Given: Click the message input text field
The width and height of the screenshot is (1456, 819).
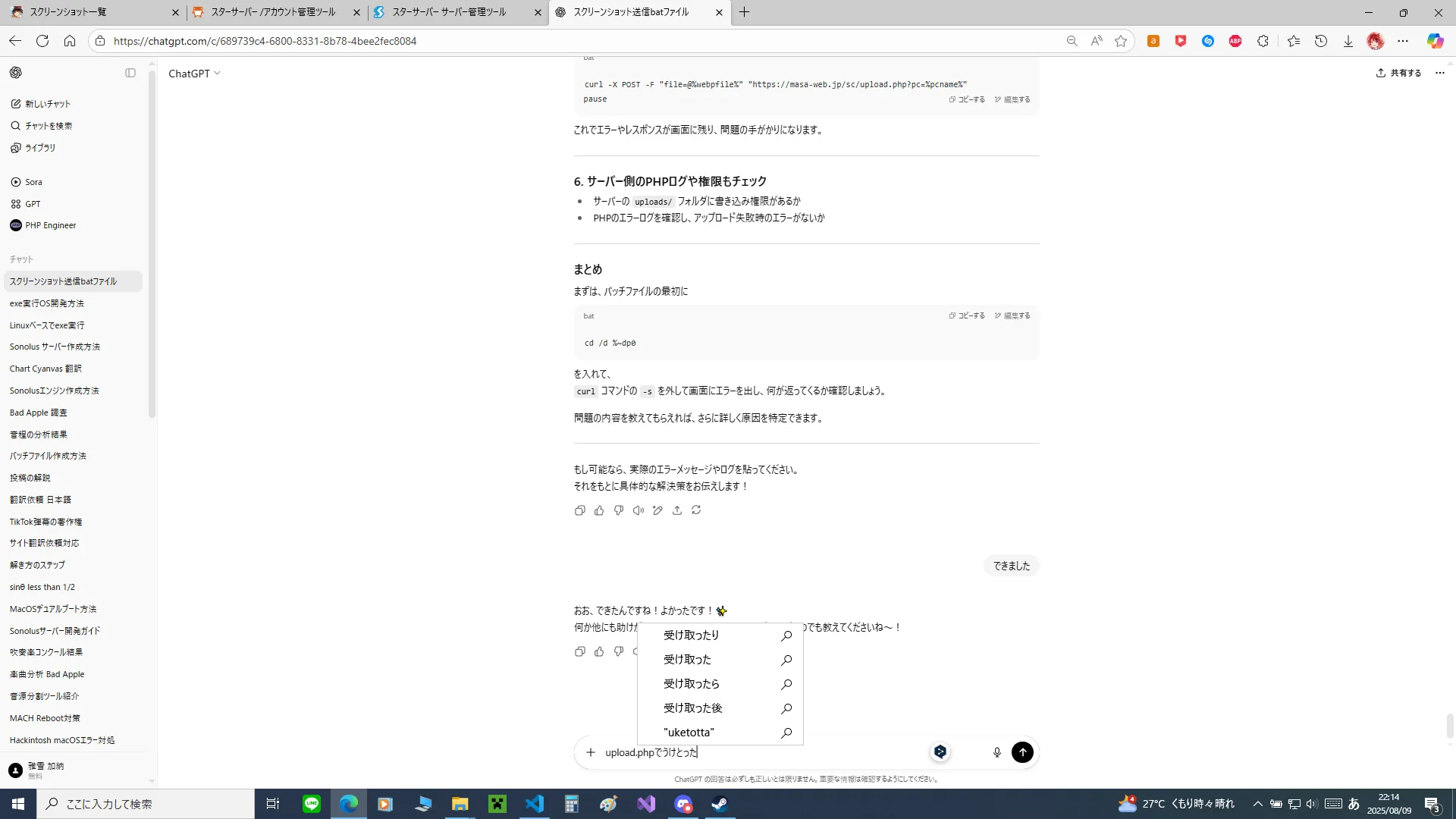Looking at the screenshot, I should point(758,752).
